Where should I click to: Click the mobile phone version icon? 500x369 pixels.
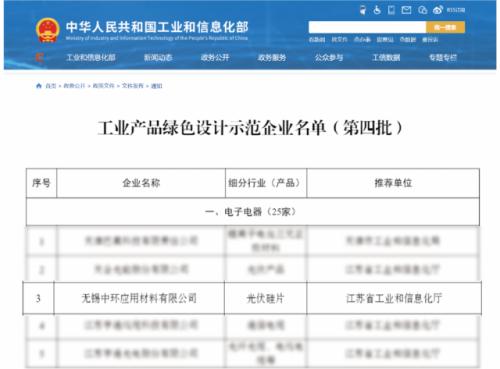(391, 10)
